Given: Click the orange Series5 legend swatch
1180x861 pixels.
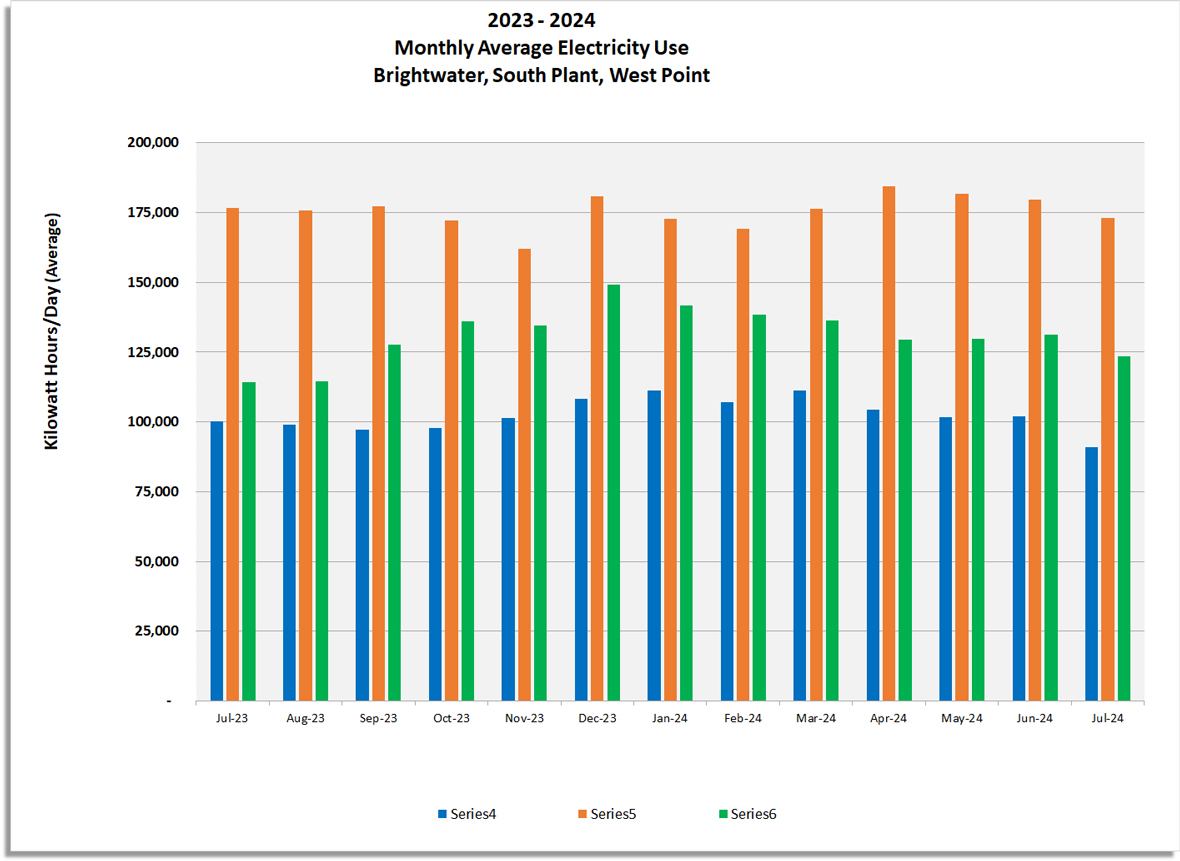Looking at the screenshot, I should coord(582,814).
